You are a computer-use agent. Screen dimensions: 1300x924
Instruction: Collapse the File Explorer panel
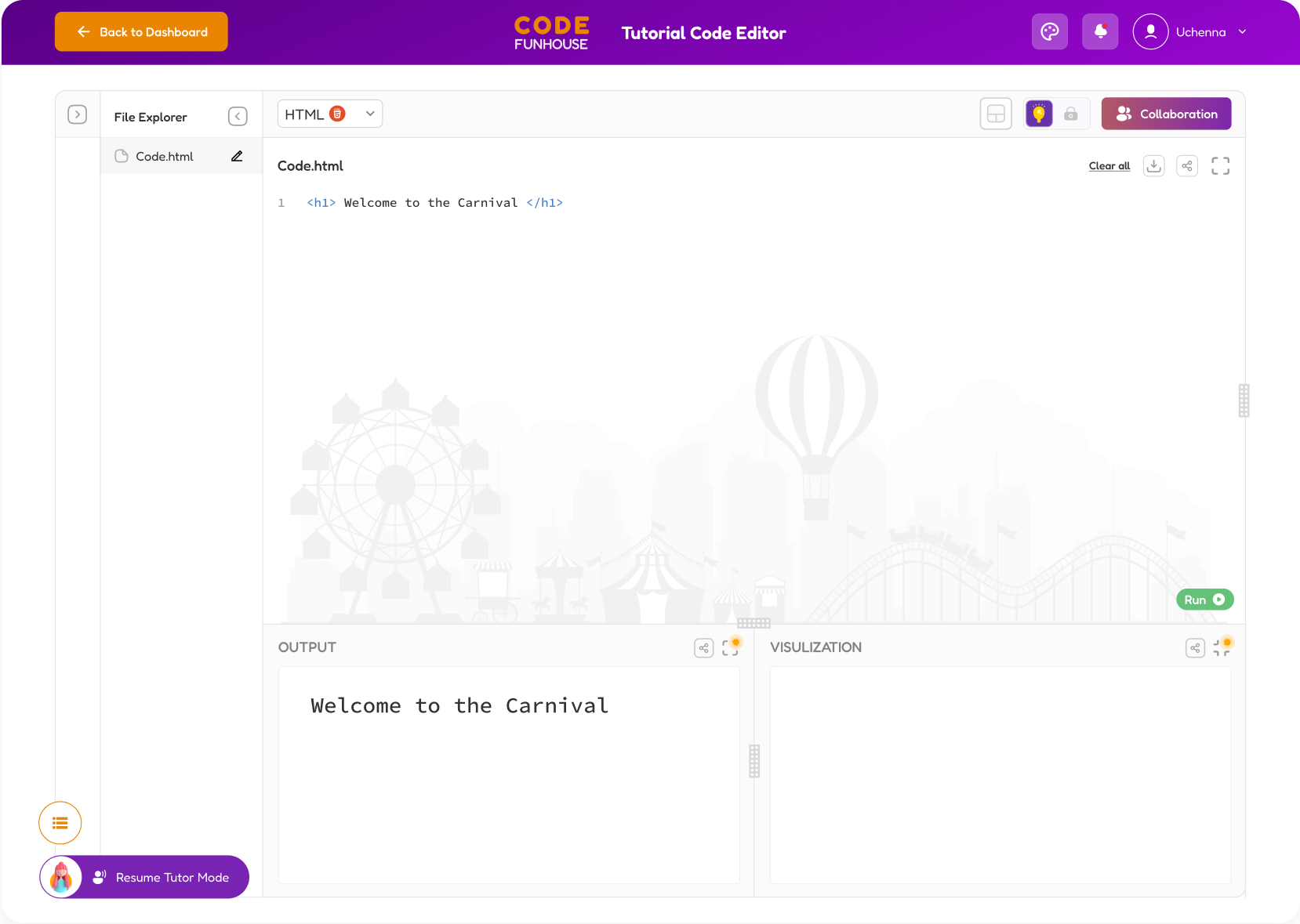click(x=238, y=116)
